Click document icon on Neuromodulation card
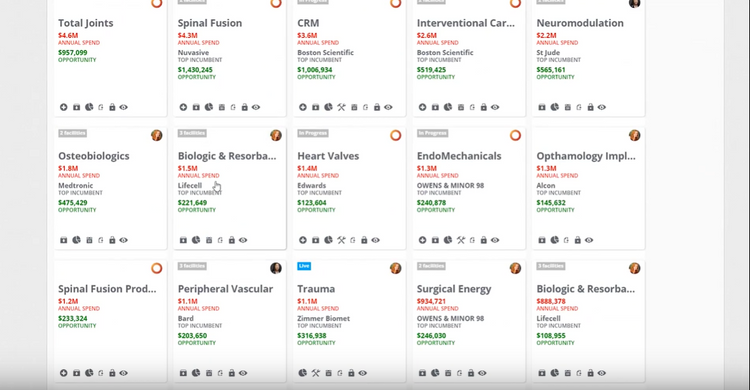The height and width of the screenshot is (390, 750). point(579,107)
